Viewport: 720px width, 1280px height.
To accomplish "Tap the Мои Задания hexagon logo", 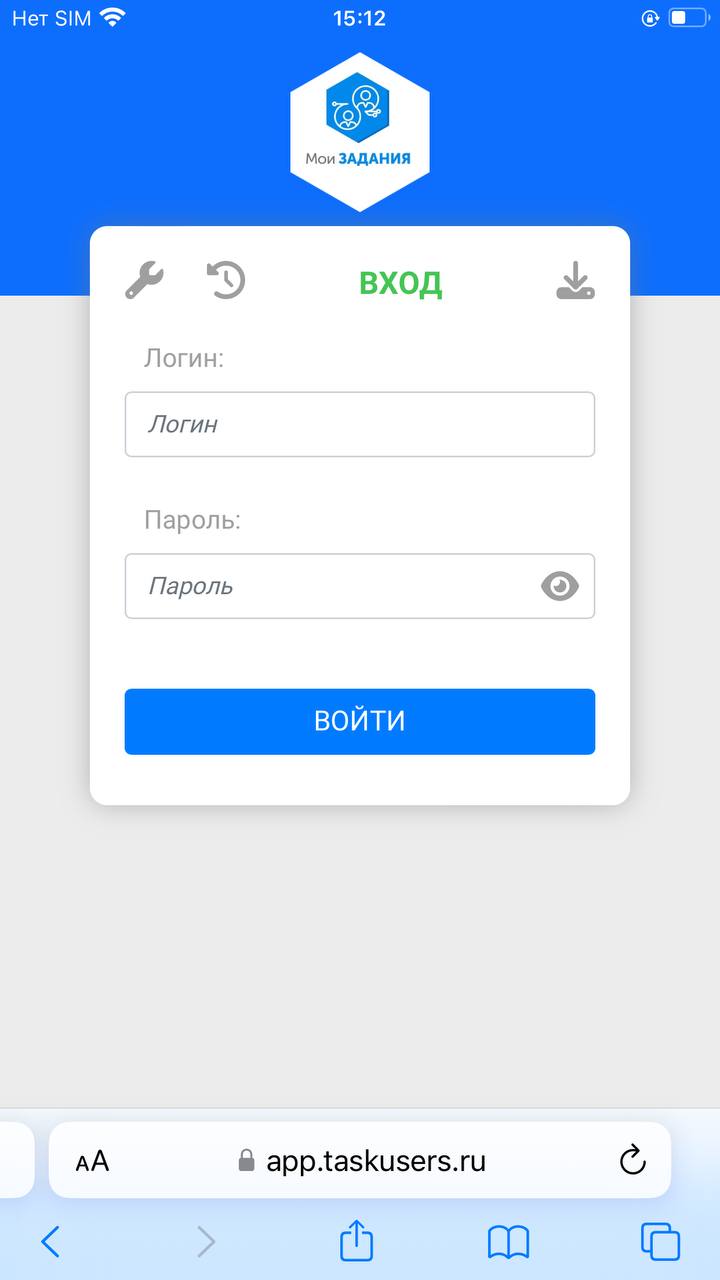I will pos(360,132).
